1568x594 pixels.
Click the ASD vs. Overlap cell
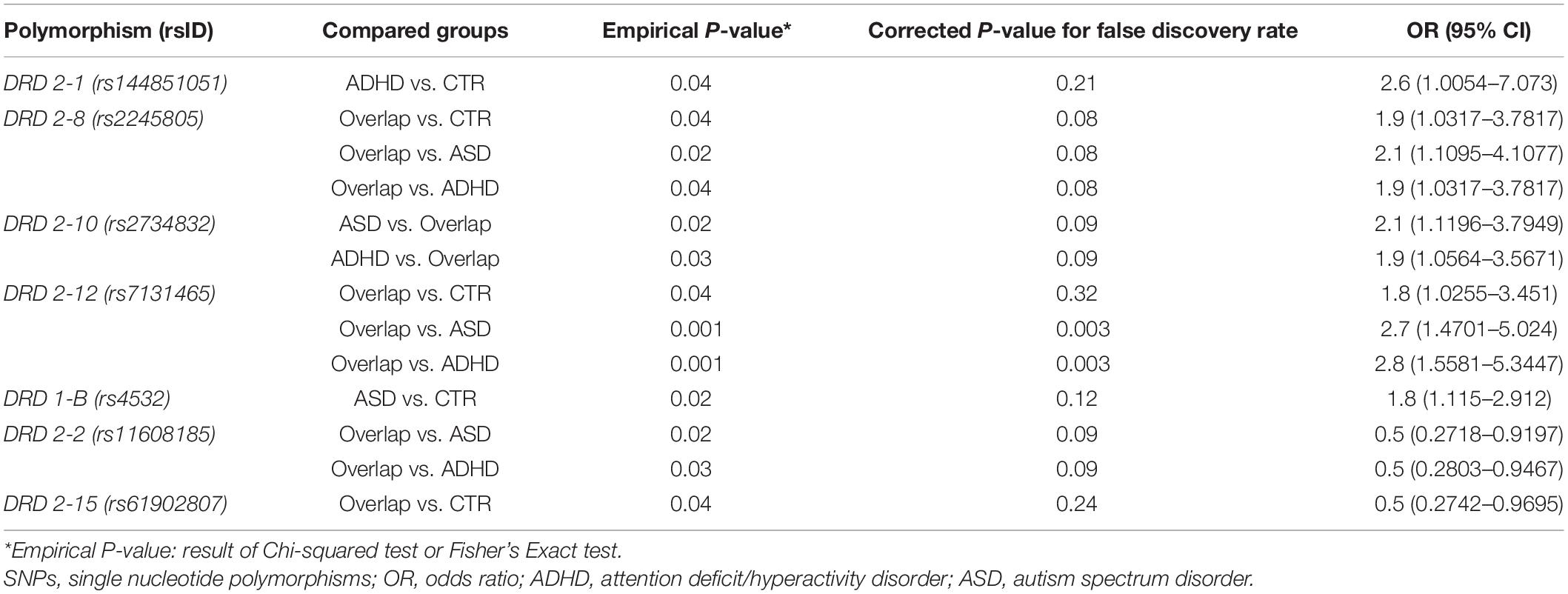(415, 224)
